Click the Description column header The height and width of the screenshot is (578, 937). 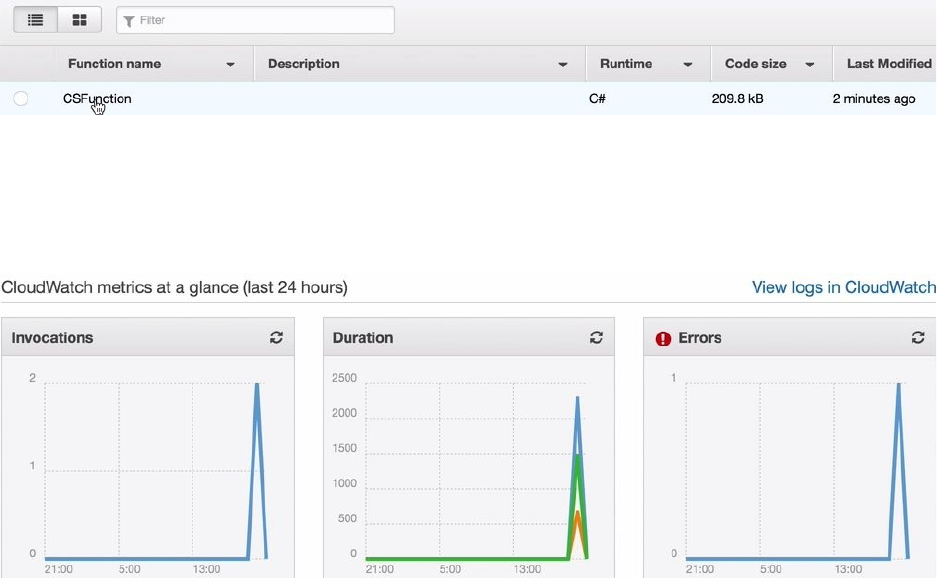click(x=304, y=63)
